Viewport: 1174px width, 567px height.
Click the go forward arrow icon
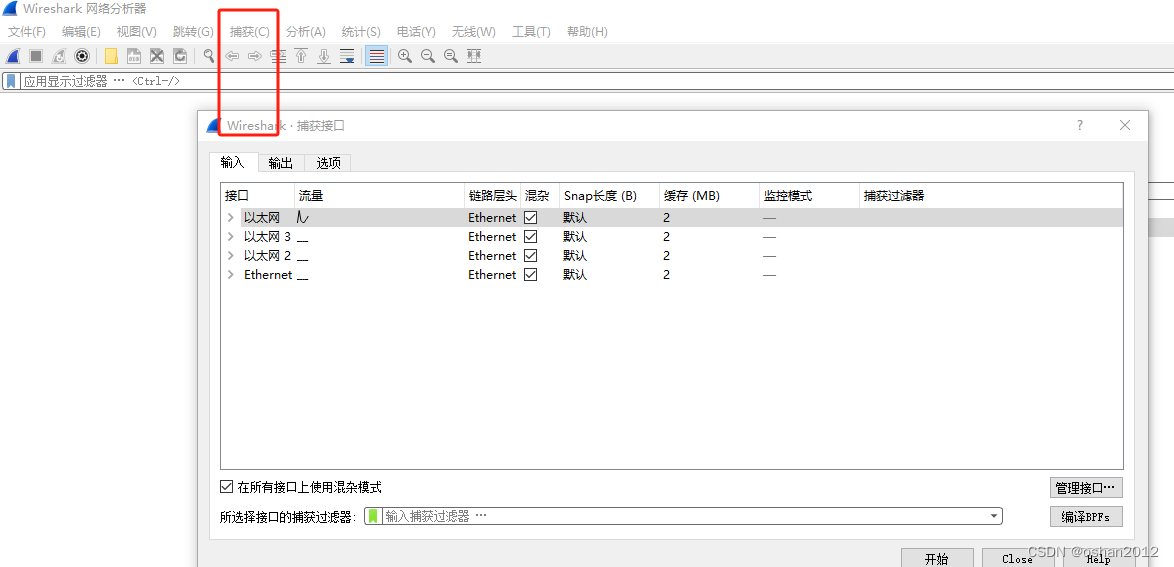(255, 56)
